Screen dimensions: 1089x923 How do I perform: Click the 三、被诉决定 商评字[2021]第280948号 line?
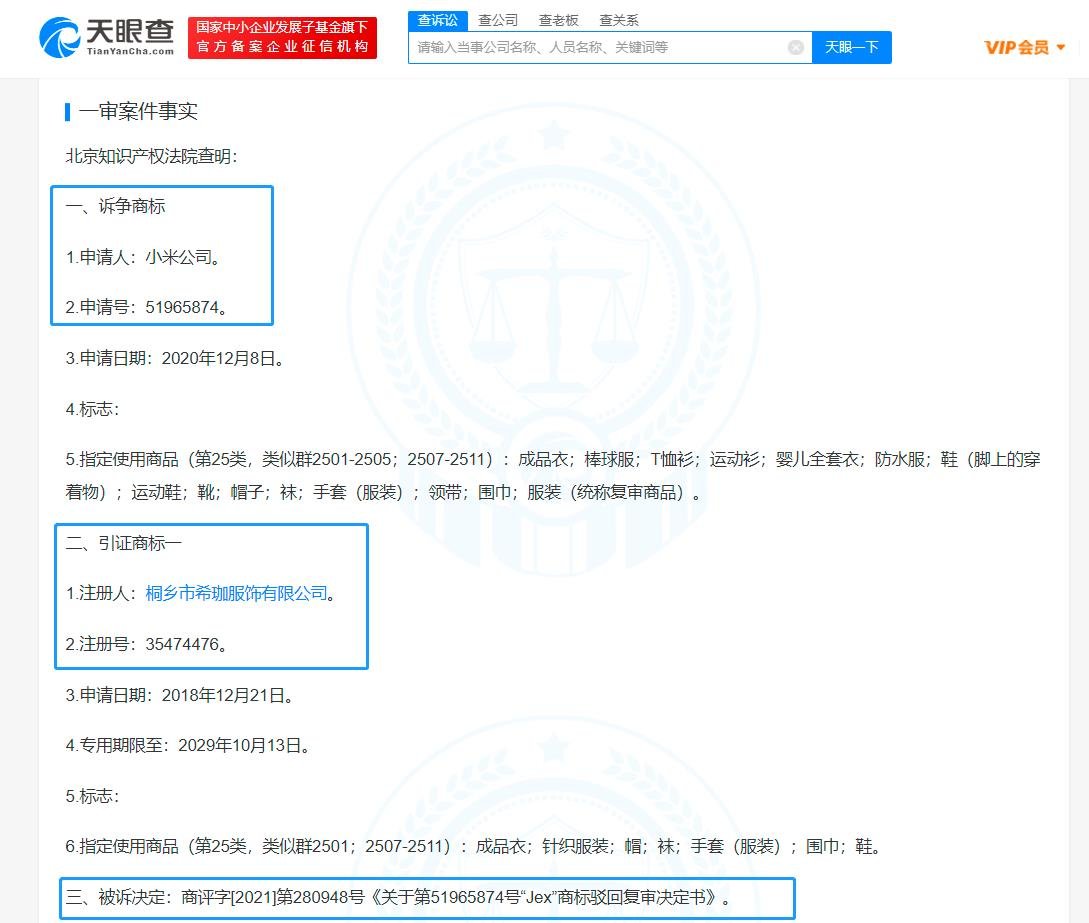398,897
